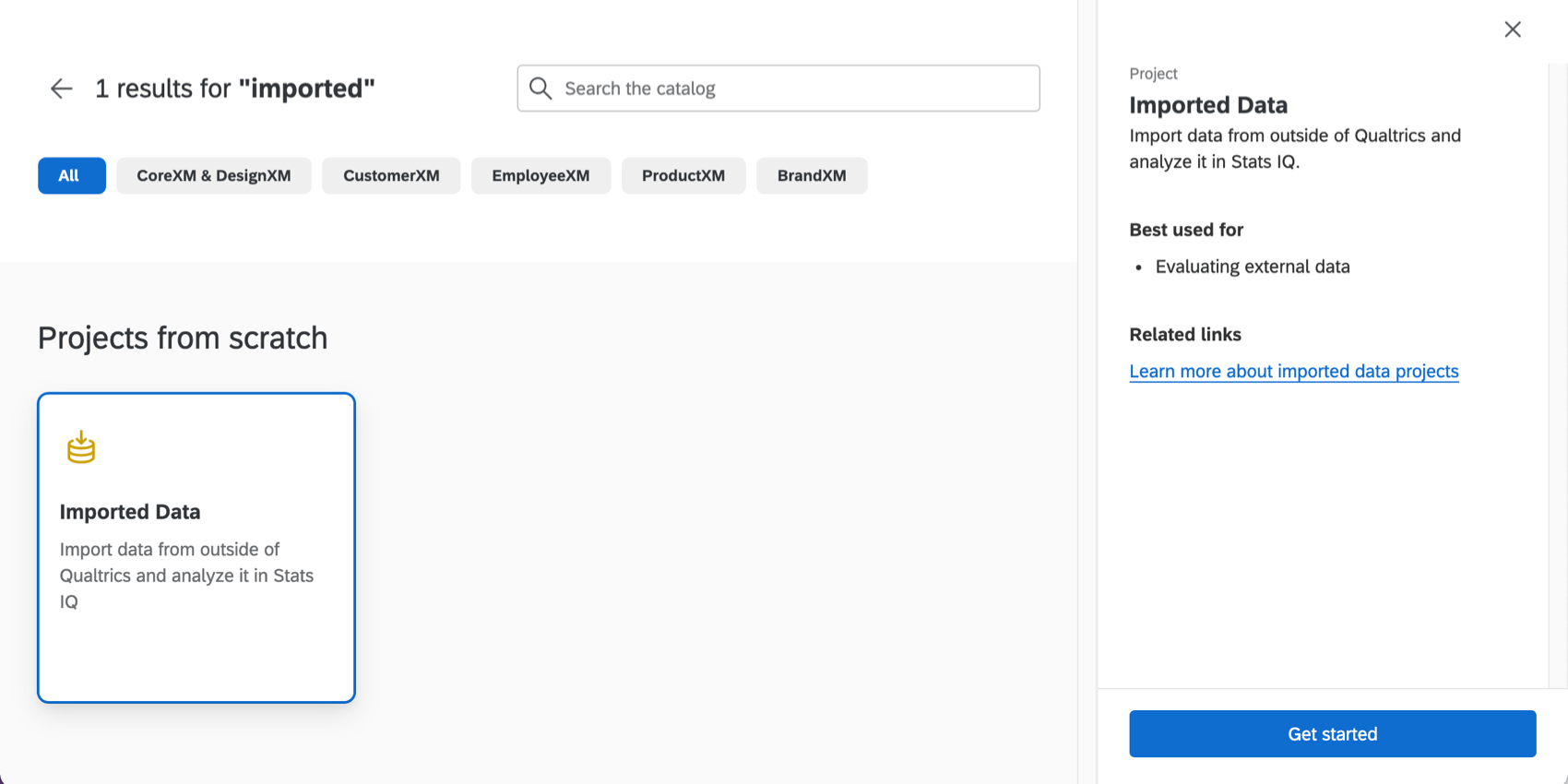Select the All filter tab

click(x=72, y=175)
